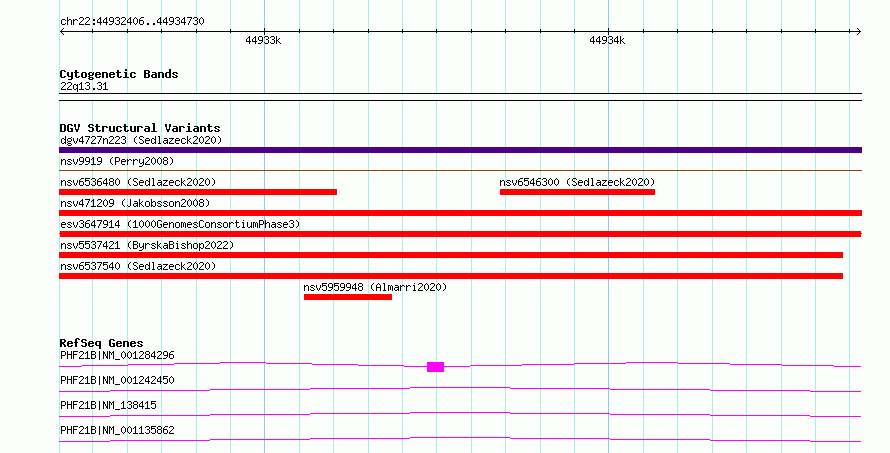Open nsv6546300 (Sedlazeck2020) variant label
Viewport: 890px width, 453px height.
pos(577,182)
